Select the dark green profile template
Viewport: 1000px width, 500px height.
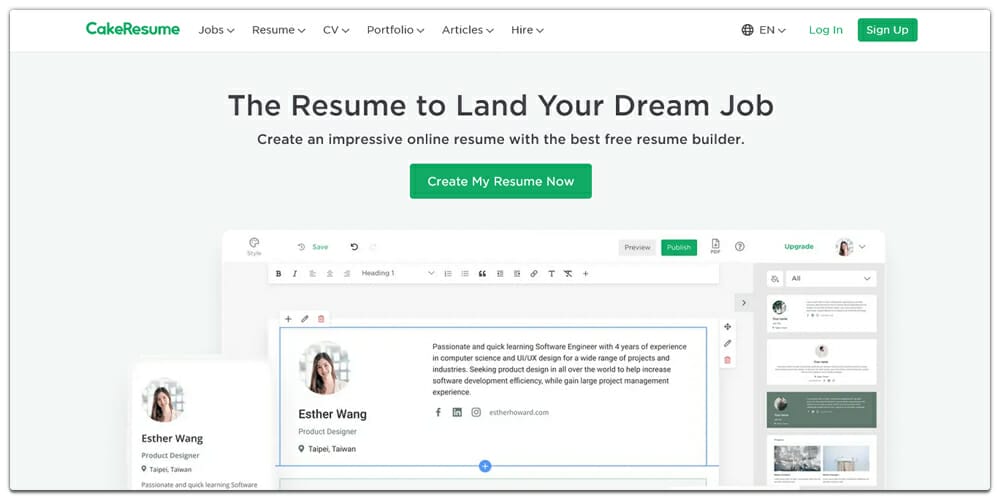coord(821,409)
